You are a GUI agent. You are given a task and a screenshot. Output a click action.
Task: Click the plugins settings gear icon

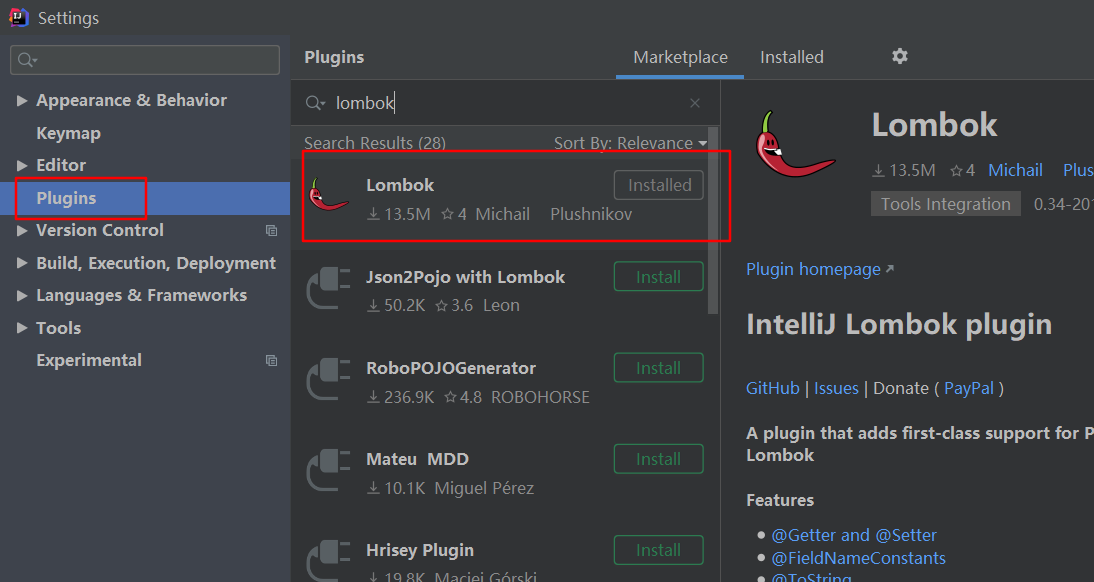coord(900,57)
